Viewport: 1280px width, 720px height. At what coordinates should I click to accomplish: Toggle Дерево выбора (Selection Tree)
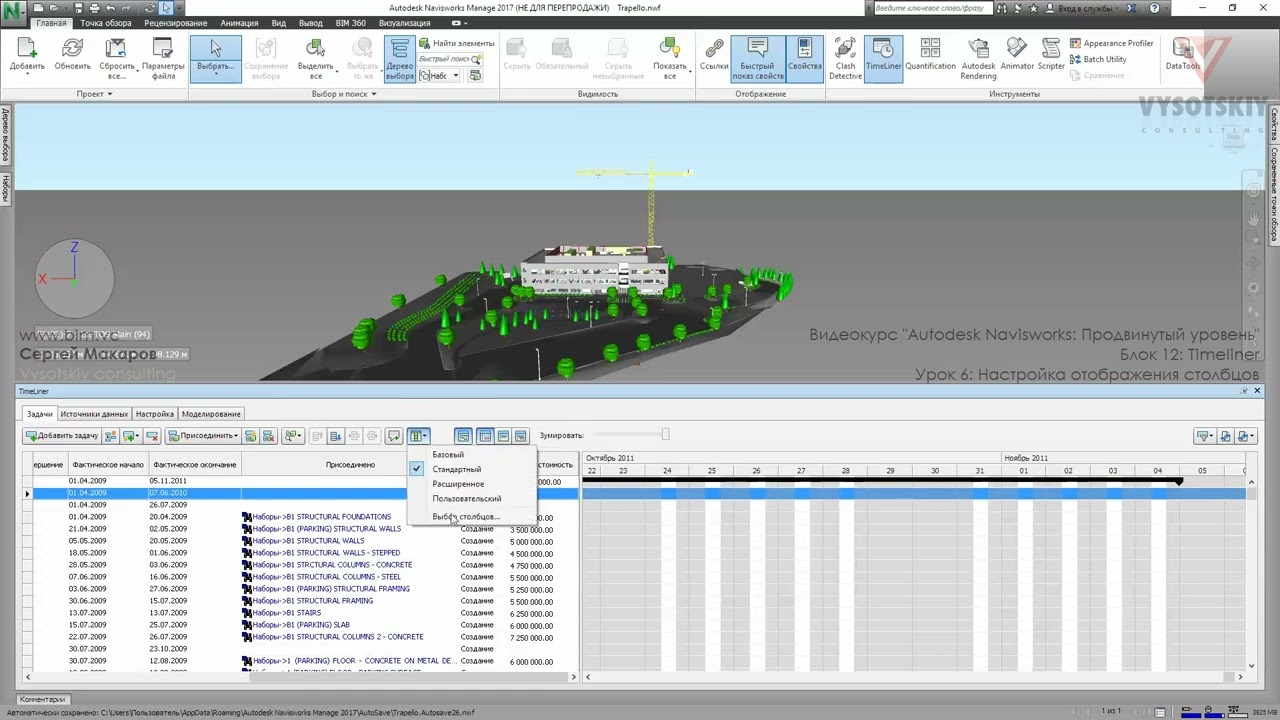tap(399, 60)
